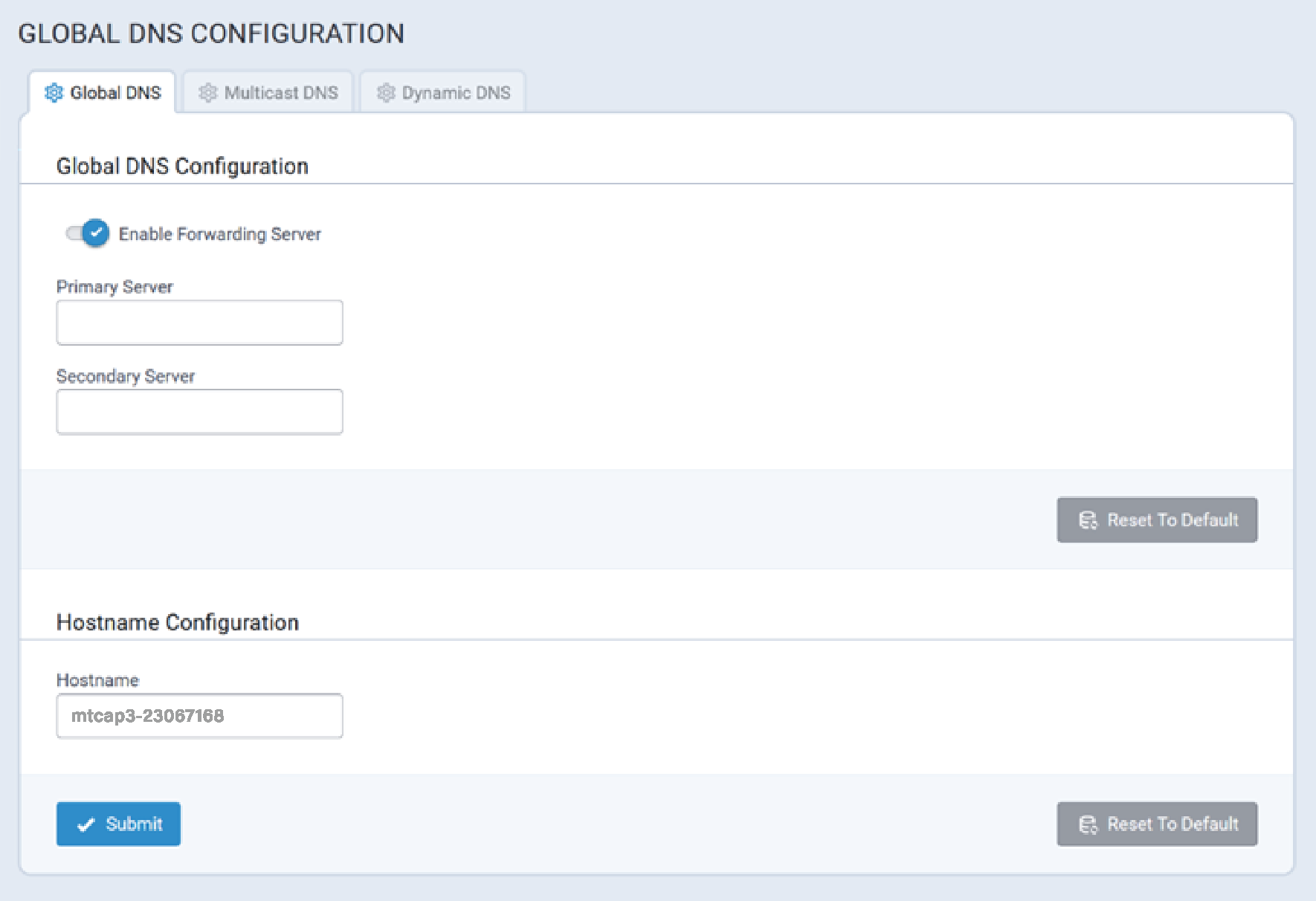Viewport: 1316px width, 901px height.
Task: Reset Global DNS Configuration to default
Action: 1157,520
